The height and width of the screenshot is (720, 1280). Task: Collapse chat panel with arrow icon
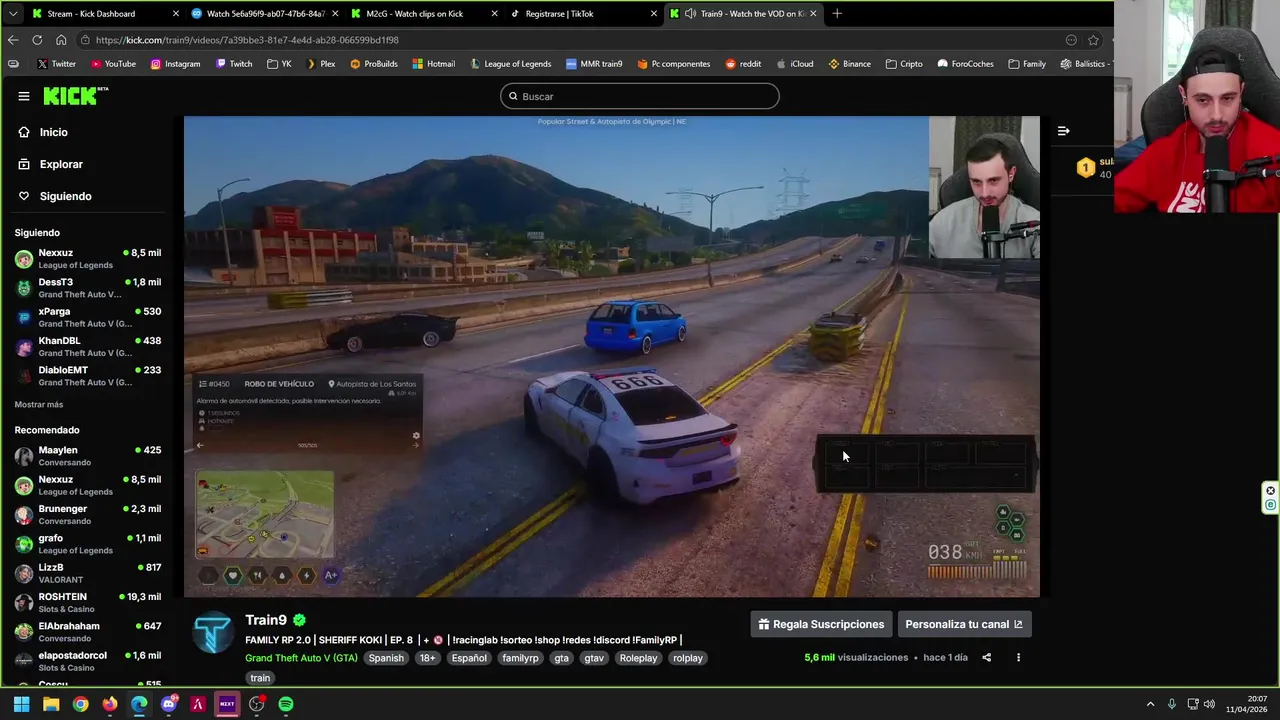tap(1063, 131)
